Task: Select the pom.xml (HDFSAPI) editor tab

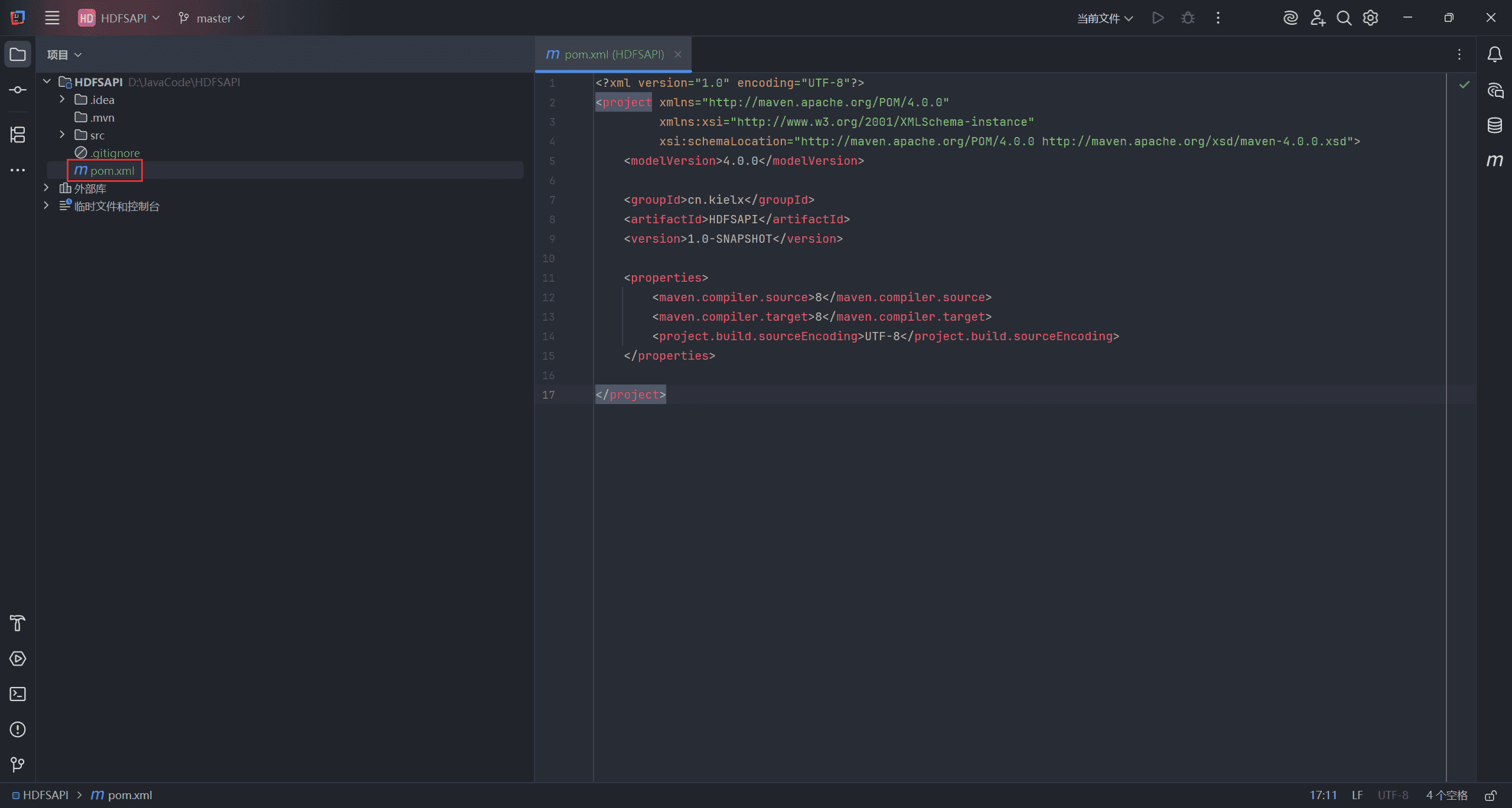Action: click(x=613, y=54)
